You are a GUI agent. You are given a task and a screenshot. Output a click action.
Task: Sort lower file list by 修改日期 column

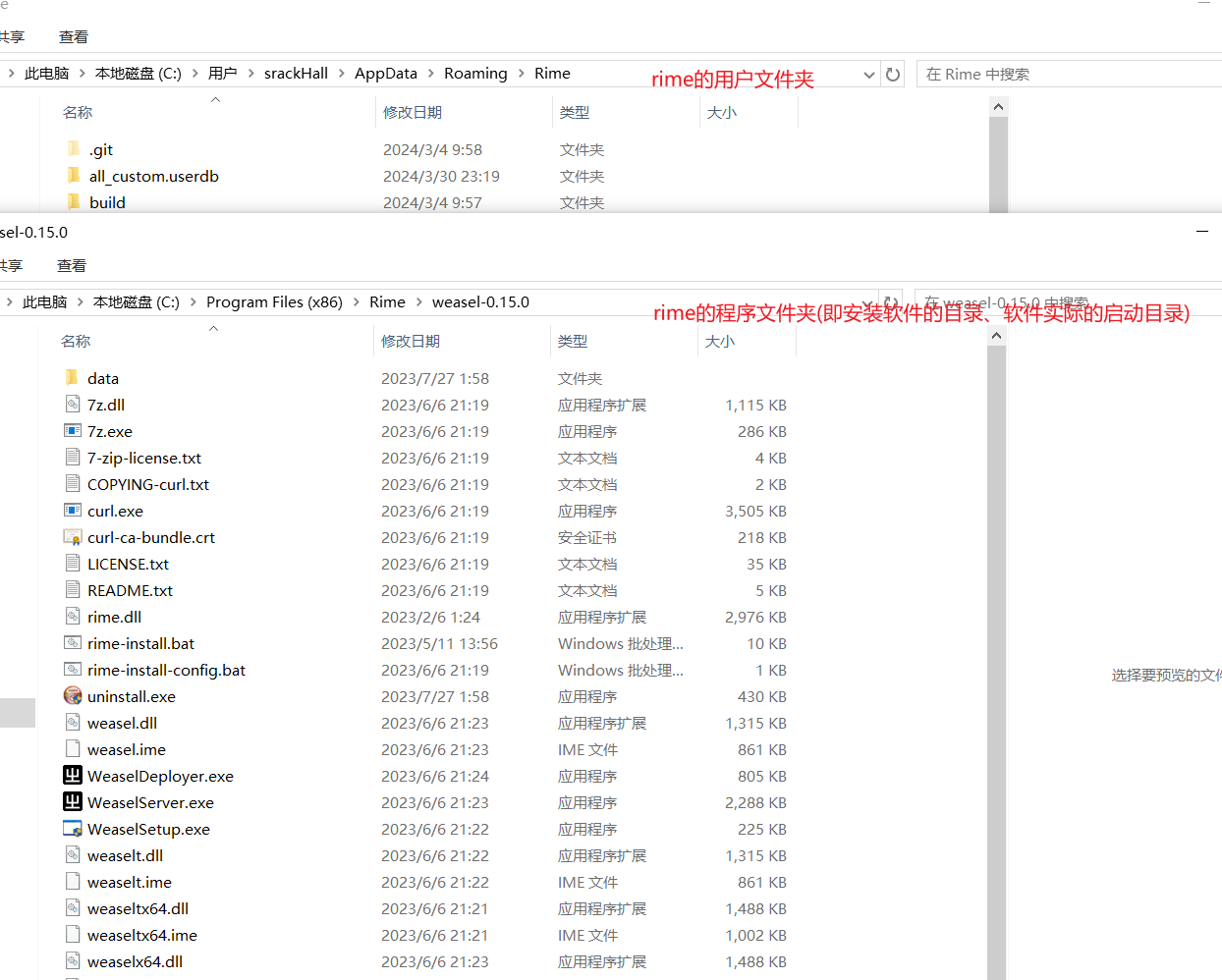(411, 342)
